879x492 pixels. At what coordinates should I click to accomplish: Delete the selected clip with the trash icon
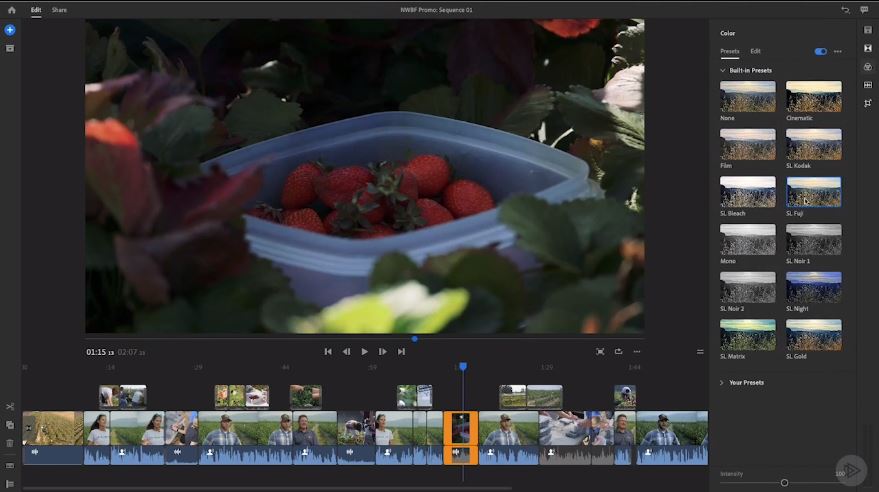10,443
